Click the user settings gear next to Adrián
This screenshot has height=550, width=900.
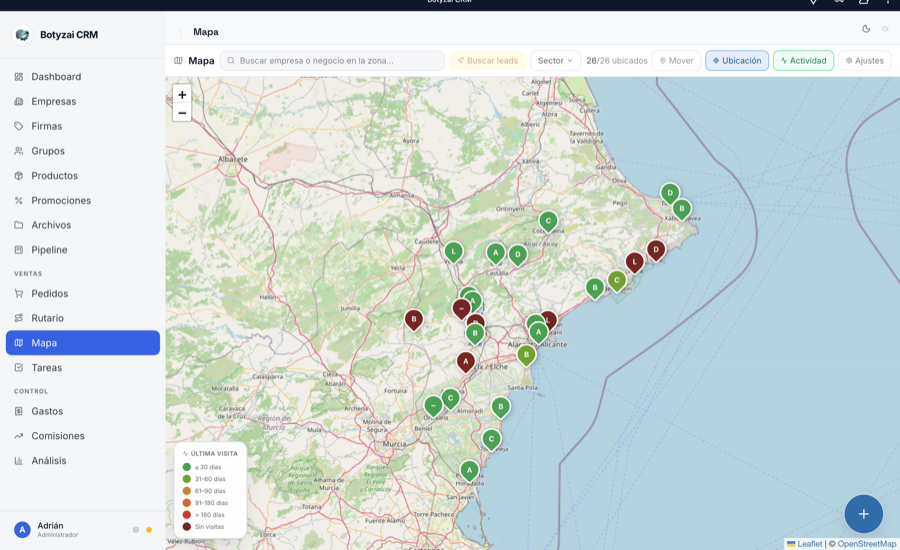pyautogui.click(x=135, y=530)
